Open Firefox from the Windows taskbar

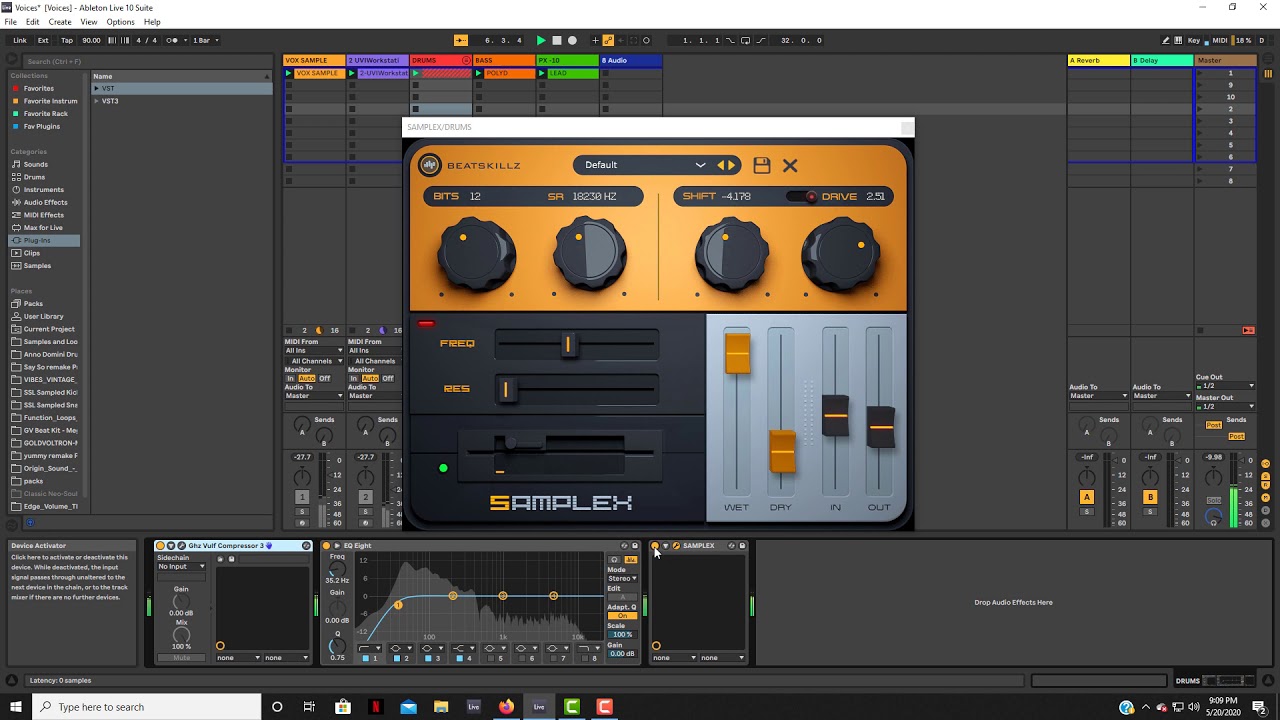(506, 707)
